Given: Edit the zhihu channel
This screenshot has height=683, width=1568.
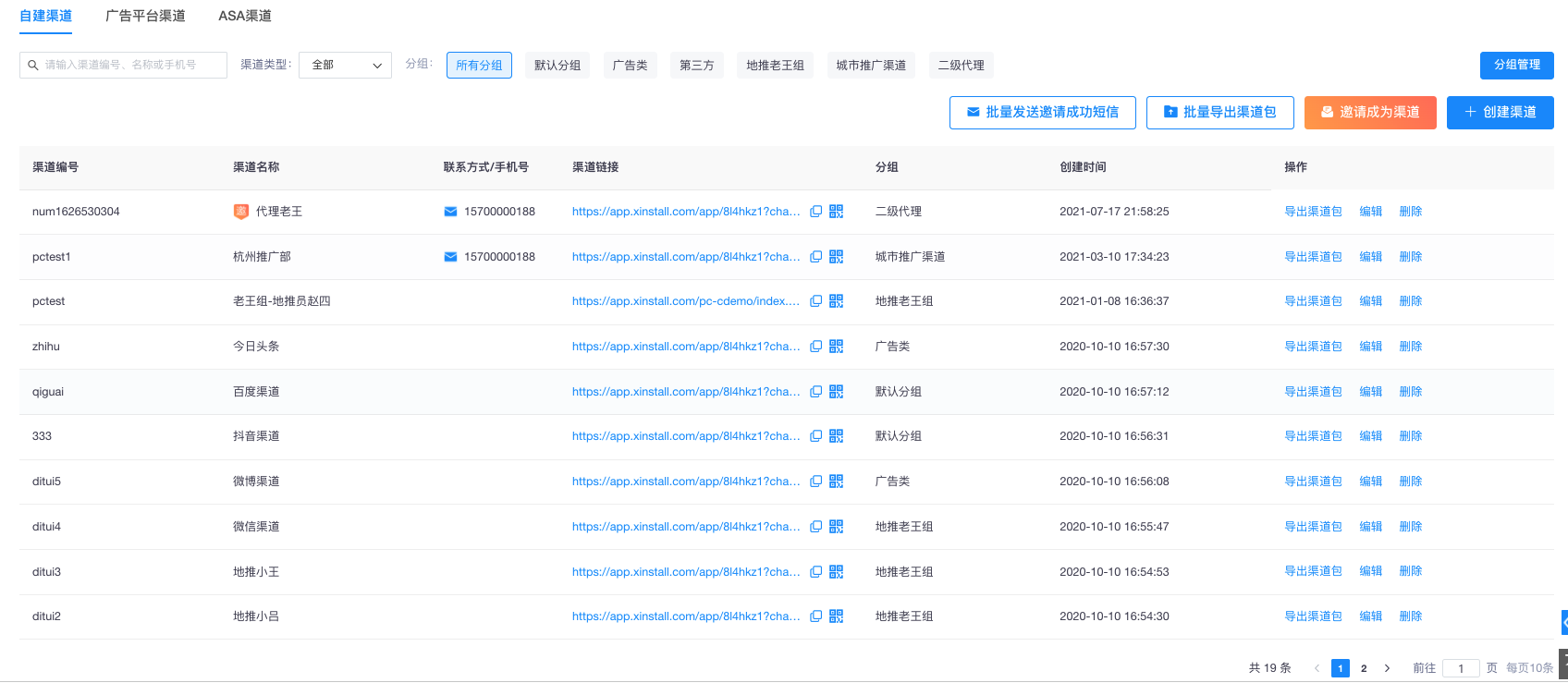Looking at the screenshot, I should click(1371, 347).
